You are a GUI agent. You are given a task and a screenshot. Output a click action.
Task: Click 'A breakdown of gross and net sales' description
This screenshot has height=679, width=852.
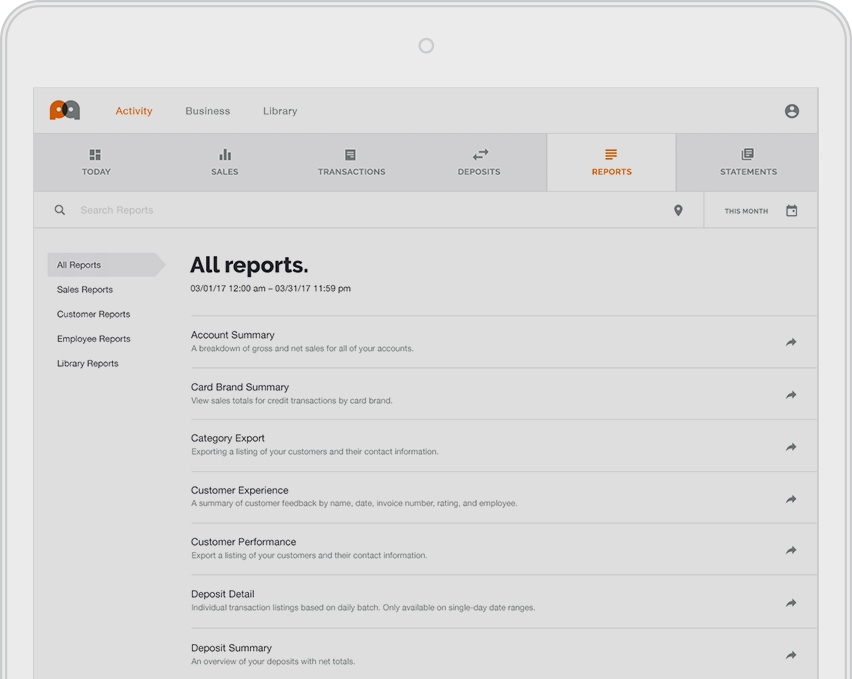click(x=302, y=348)
